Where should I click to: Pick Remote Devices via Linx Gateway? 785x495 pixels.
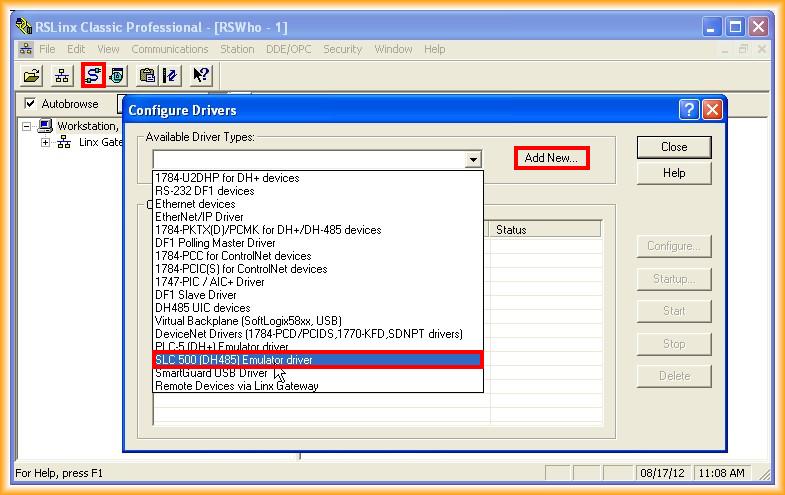coord(237,386)
